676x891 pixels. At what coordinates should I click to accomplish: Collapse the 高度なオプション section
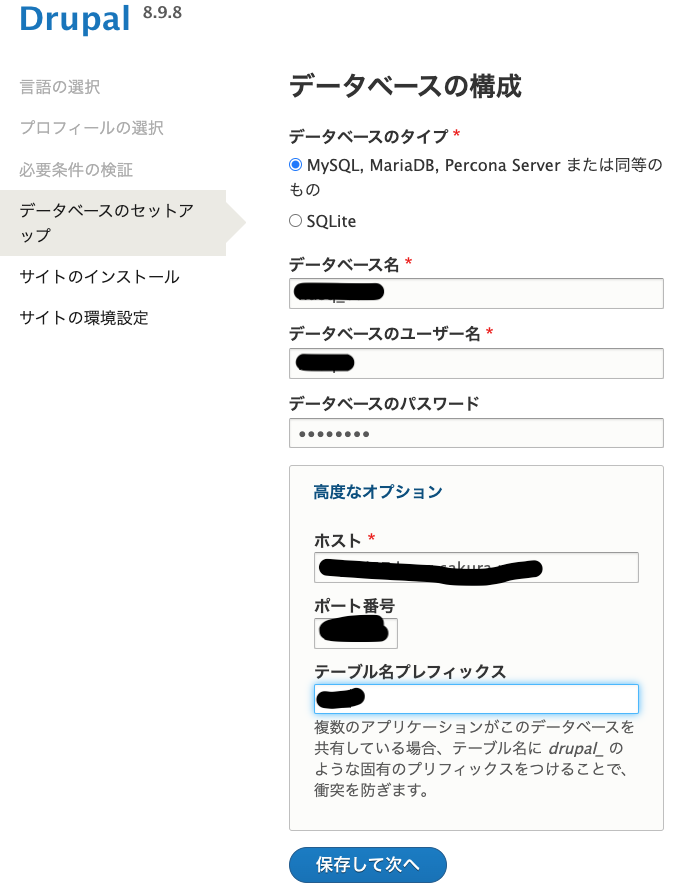pos(377,492)
